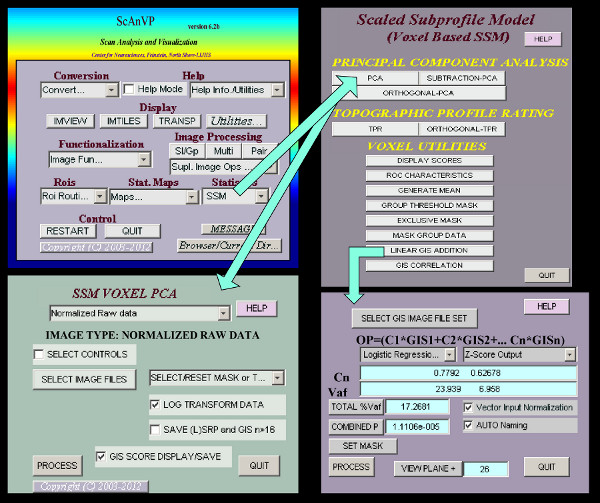
Task: Click the RESTART control button
Action: (68, 231)
